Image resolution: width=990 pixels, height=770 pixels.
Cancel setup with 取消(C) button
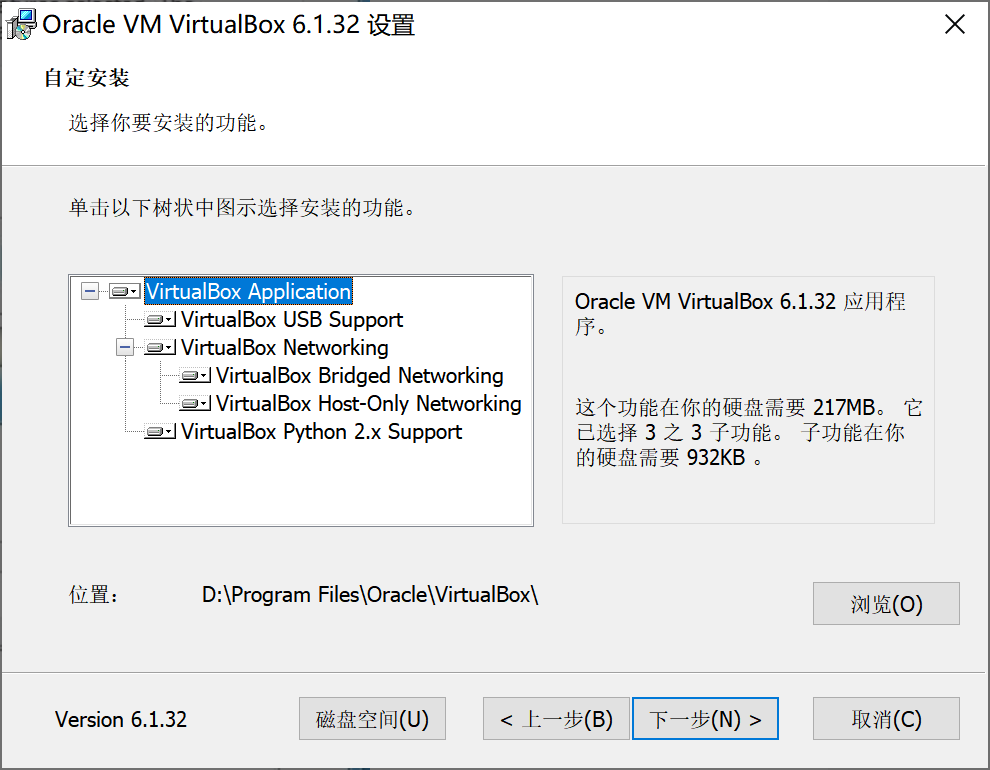click(x=886, y=718)
